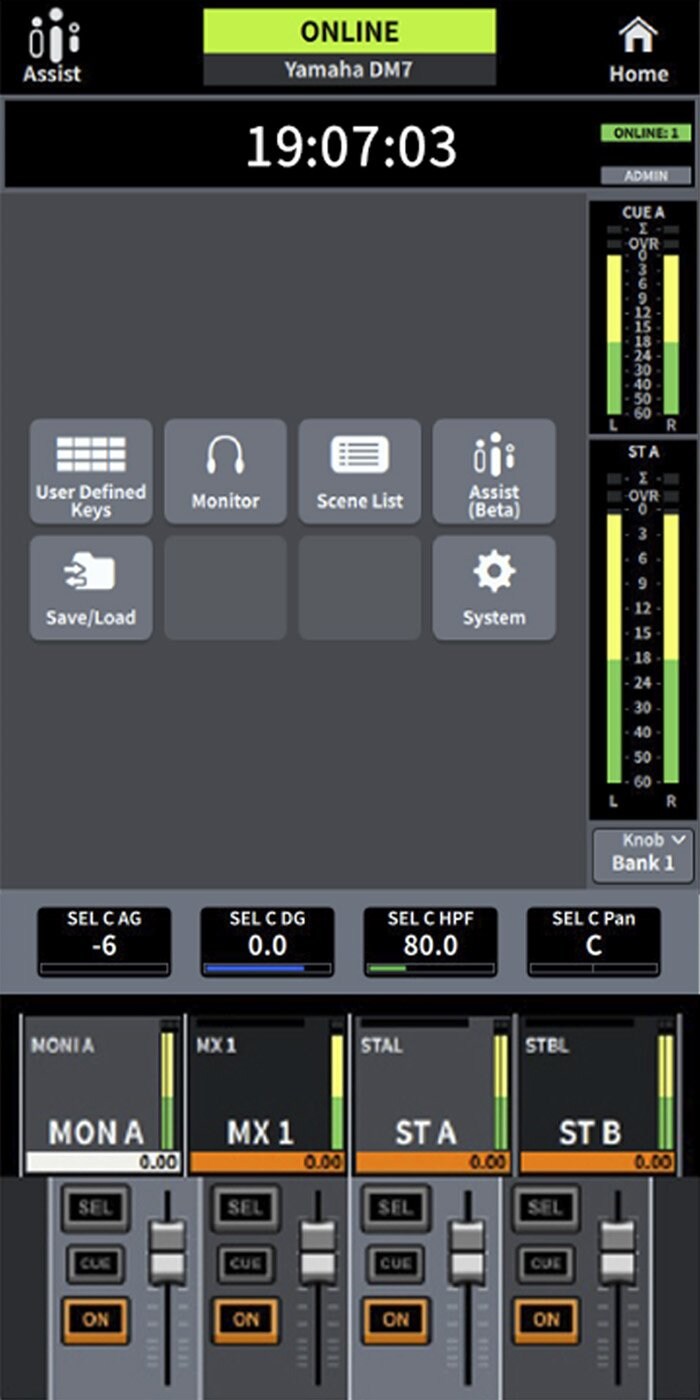Open System settings gear tile
Image resolution: width=700 pixels, height=1400 pixels.
point(494,588)
